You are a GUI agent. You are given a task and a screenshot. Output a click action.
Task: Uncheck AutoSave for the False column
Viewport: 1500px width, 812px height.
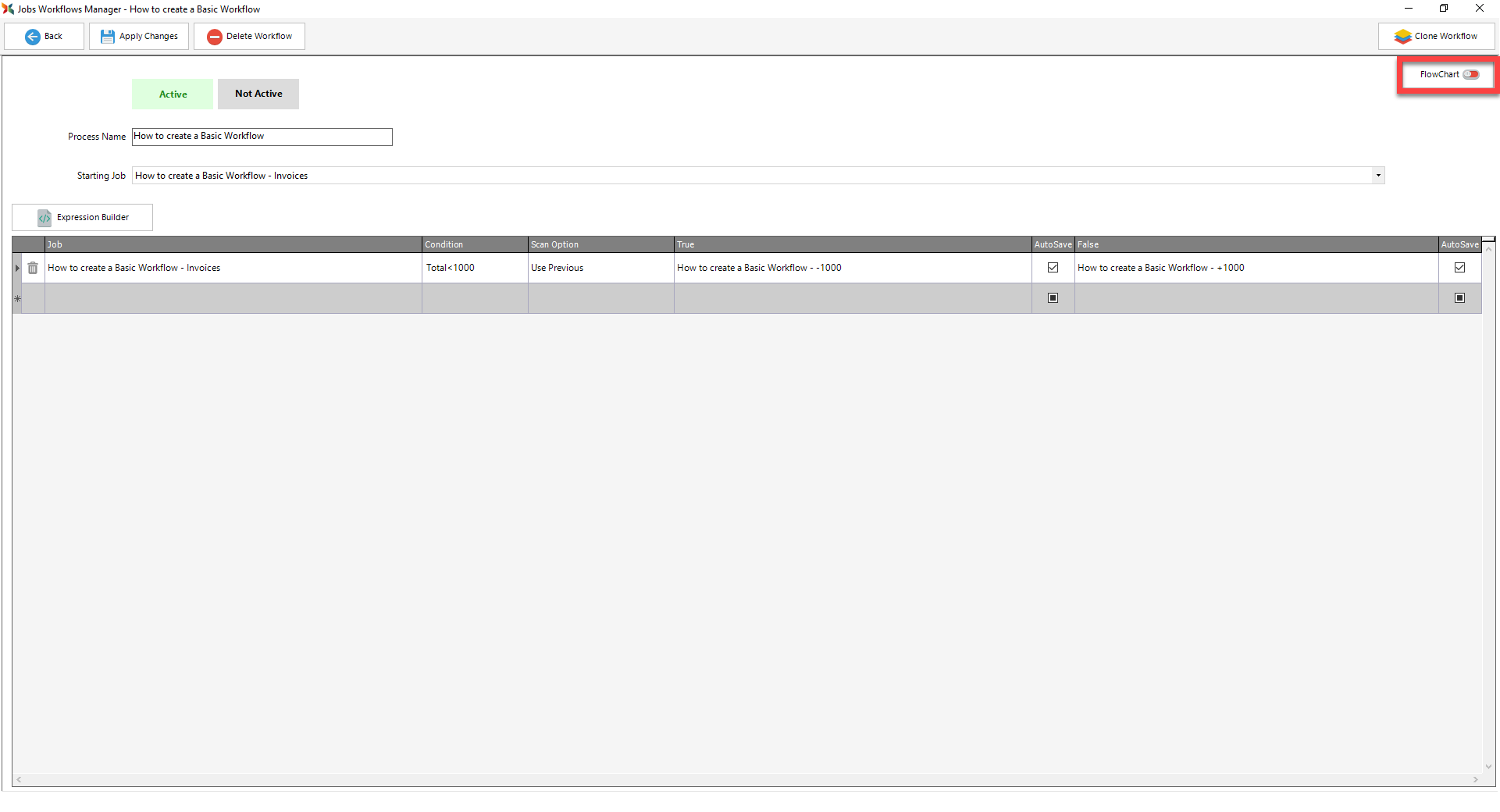(x=1459, y=268)
